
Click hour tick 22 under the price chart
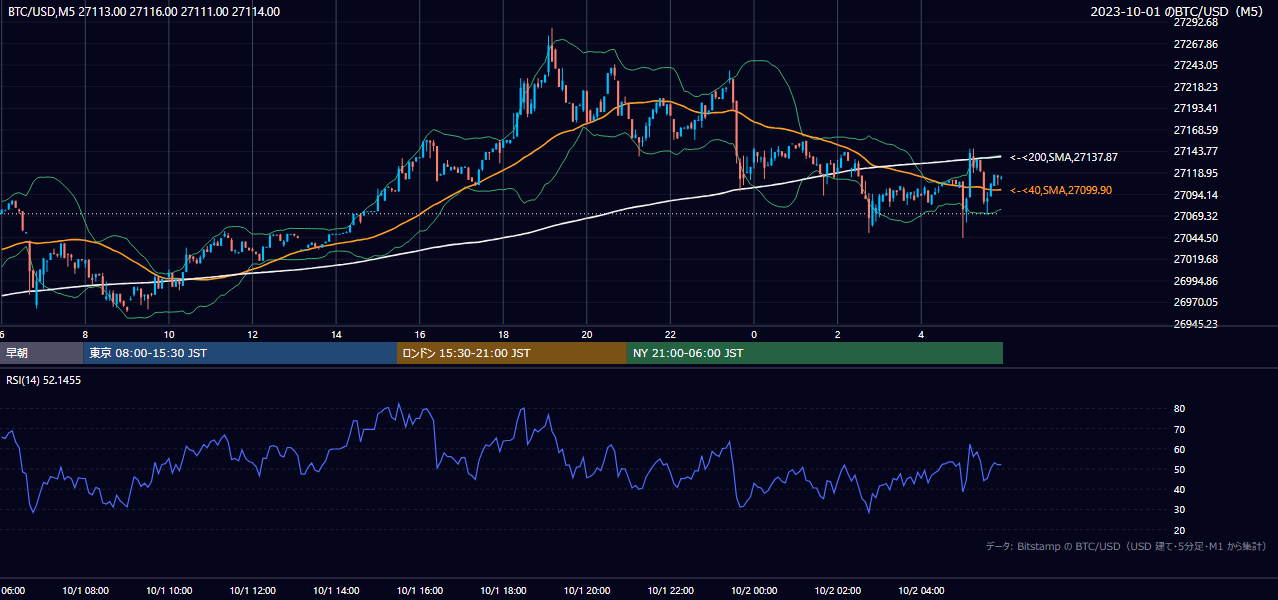click(x=670, y=334)
